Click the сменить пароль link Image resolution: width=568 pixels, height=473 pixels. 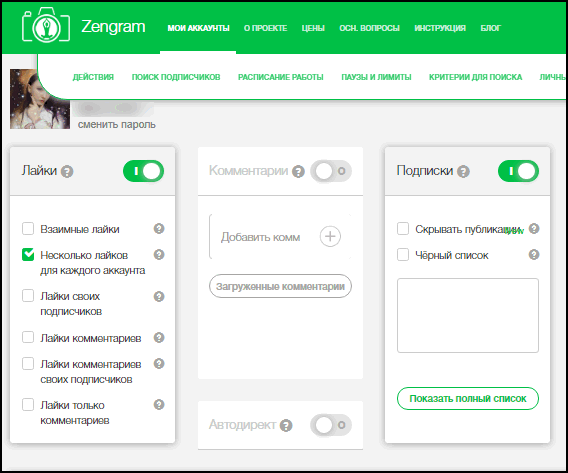117,125
